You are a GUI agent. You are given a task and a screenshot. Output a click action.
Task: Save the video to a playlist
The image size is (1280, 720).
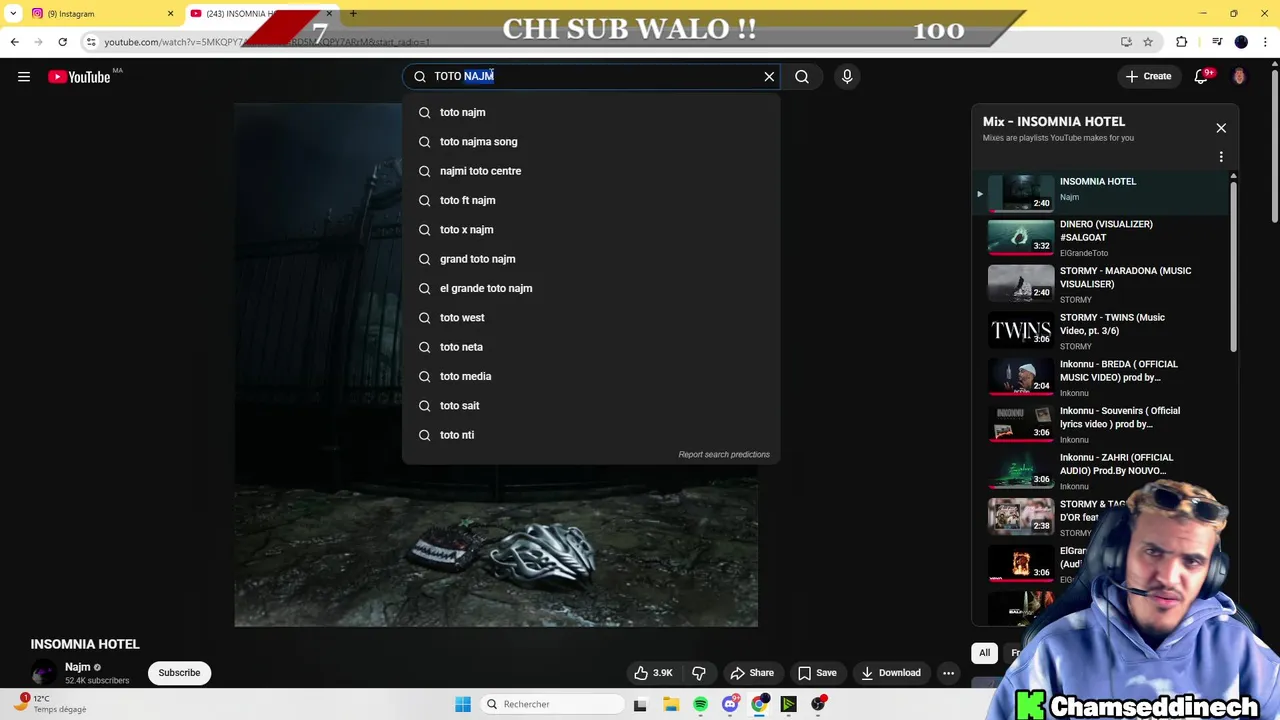coord(817,673)
